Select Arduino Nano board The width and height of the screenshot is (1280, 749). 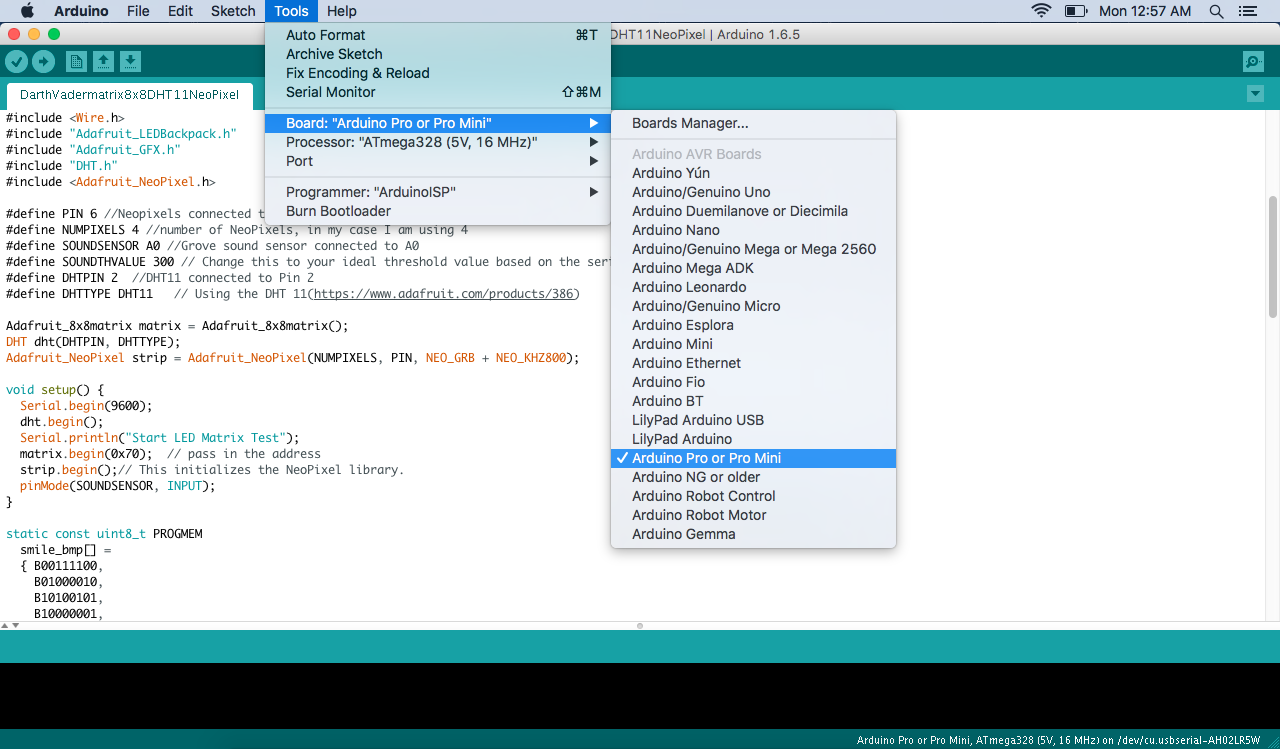pyautogui.click(x=753, y=230)
